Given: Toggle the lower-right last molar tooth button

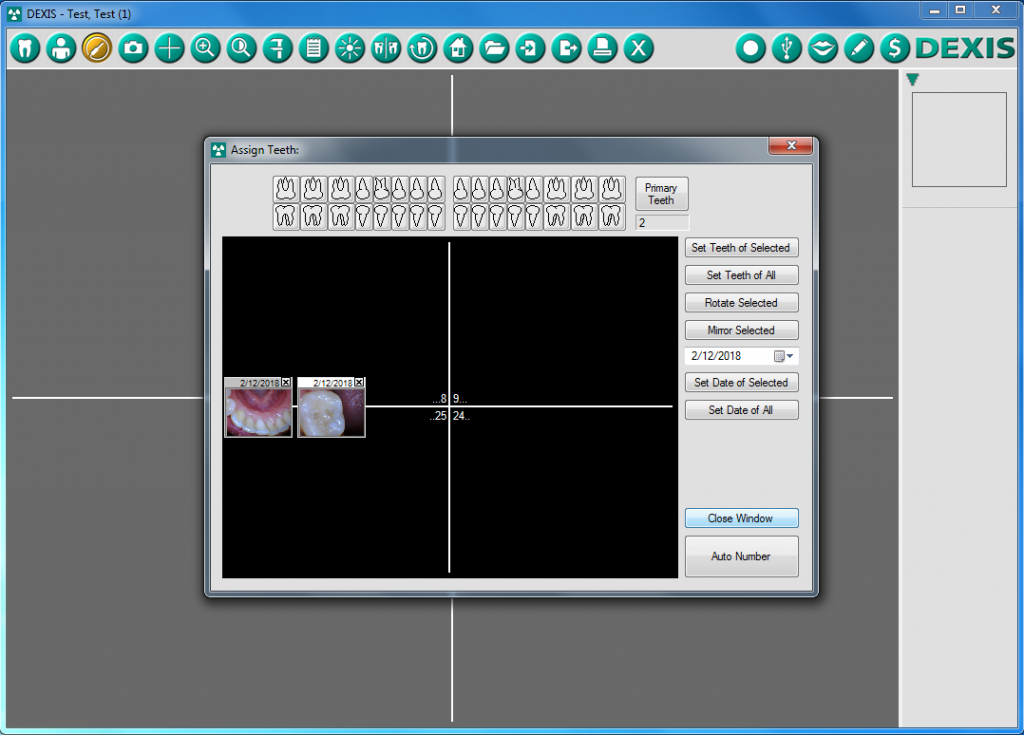Looking at the screenshot, I should click(x=612, y=216).
